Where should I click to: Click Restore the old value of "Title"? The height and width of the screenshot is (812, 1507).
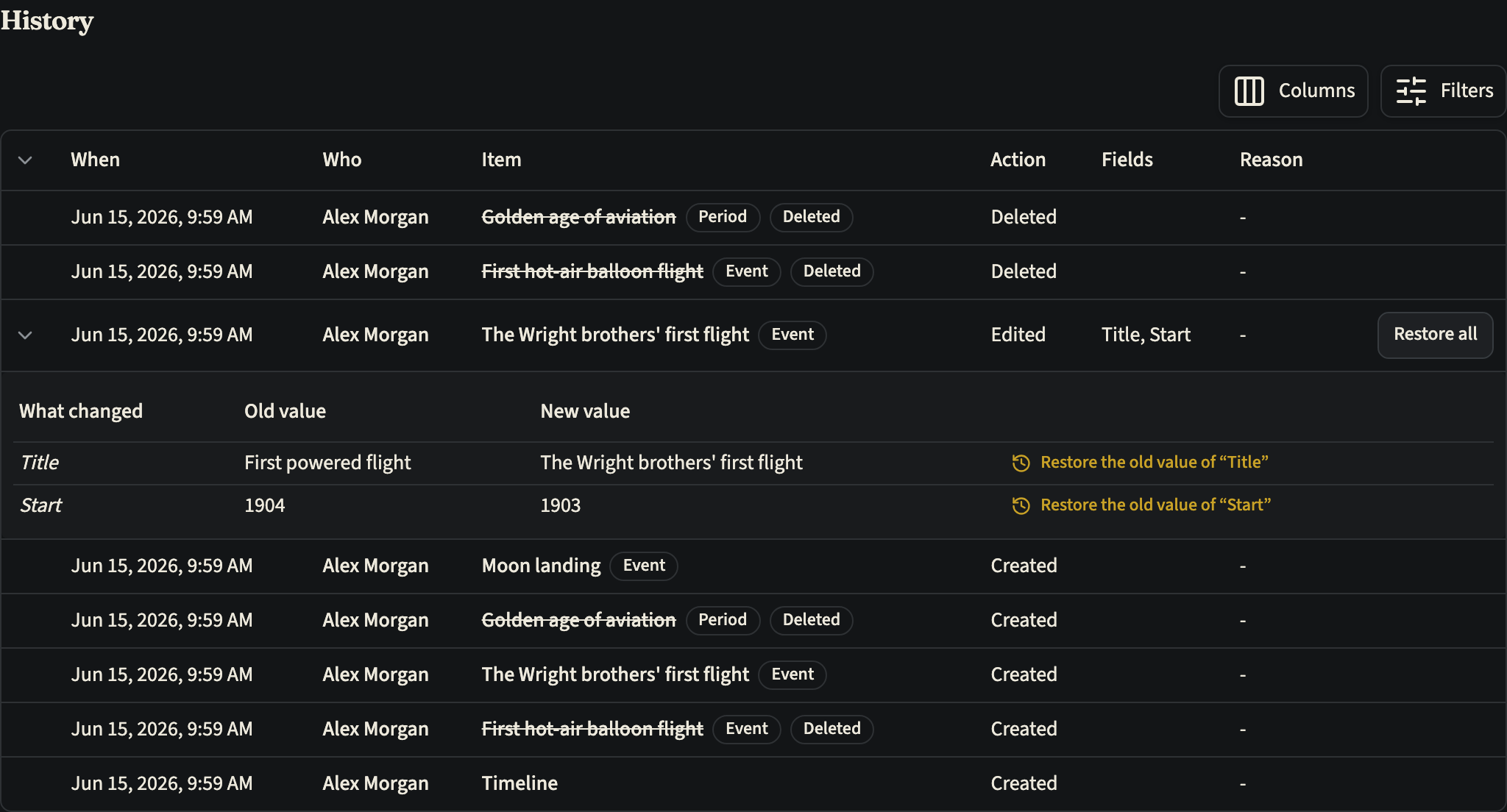click(x=1154, y=463)
